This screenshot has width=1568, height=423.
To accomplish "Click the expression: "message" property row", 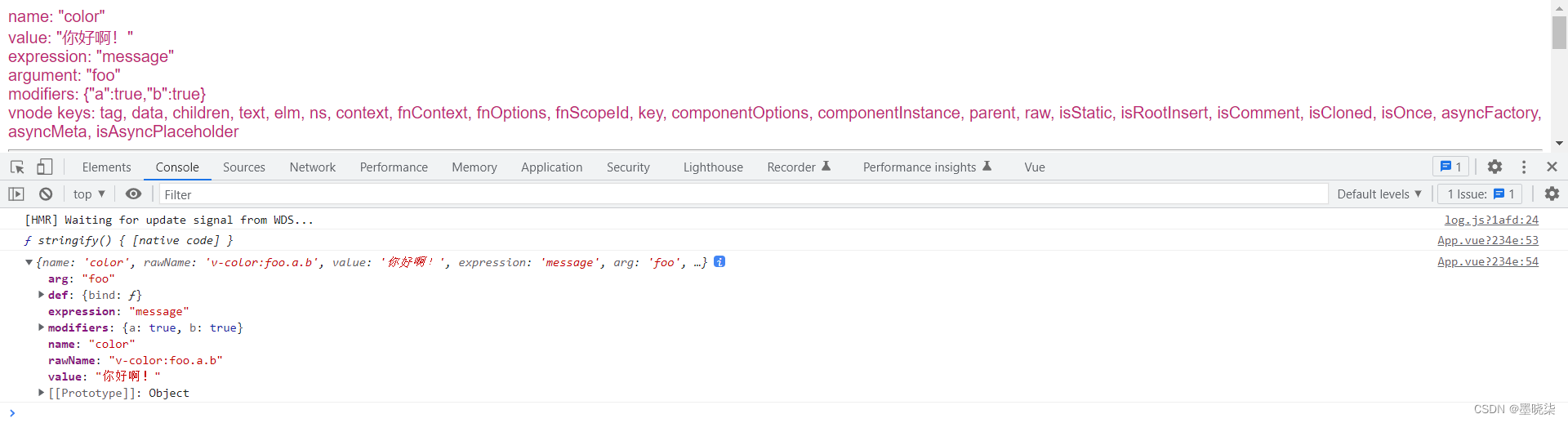I will [118, 311].
